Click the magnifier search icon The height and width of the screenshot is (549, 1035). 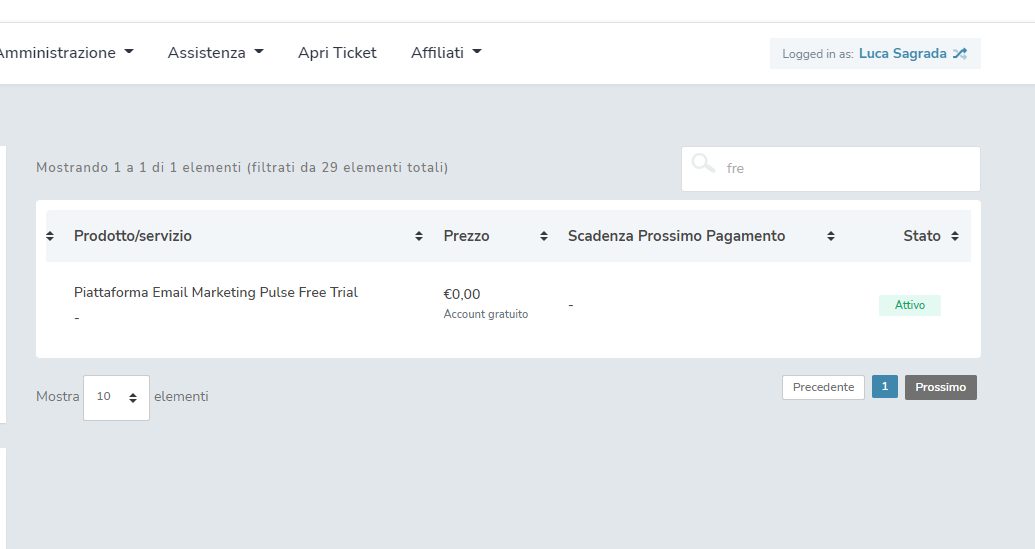(x=703, y=163)
